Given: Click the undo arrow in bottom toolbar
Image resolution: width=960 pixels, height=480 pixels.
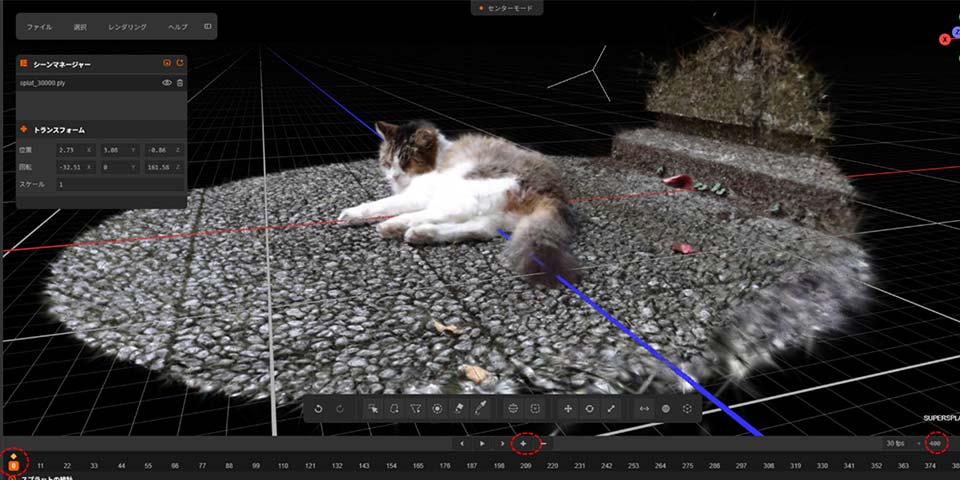Looking at the screenshot, I should coord(318,409).
